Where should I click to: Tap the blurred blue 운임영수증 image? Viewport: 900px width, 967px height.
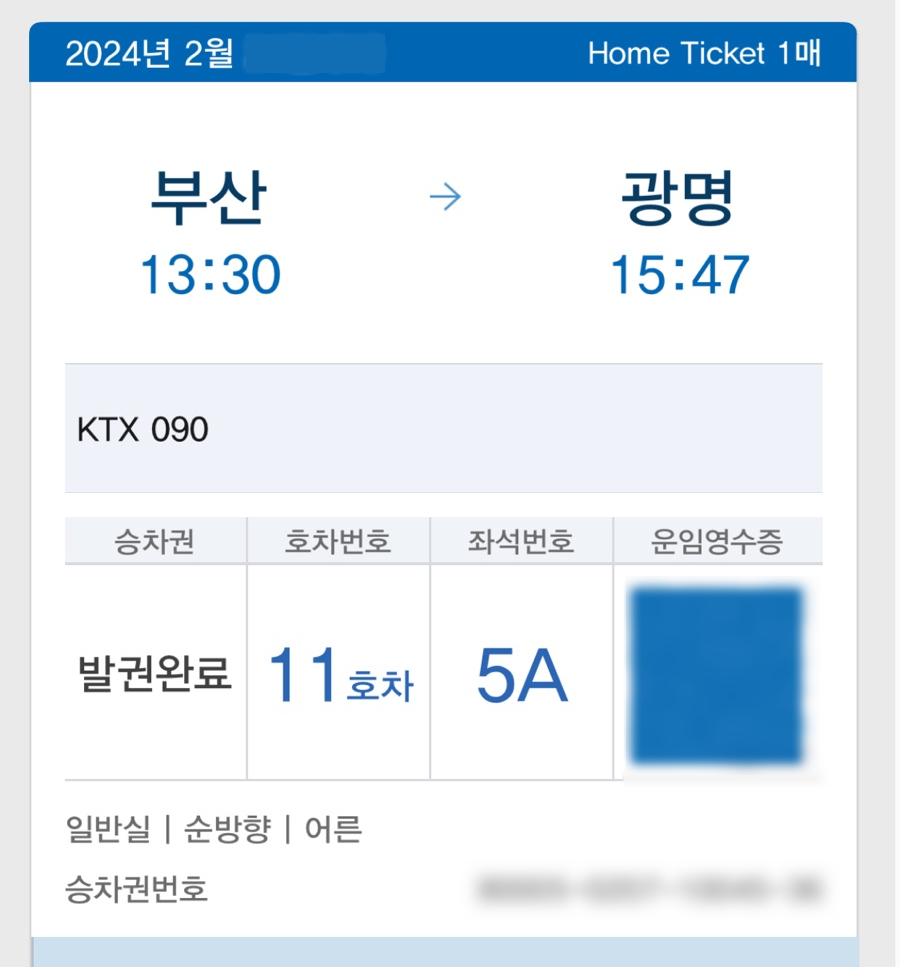click(x=716, y=676)
